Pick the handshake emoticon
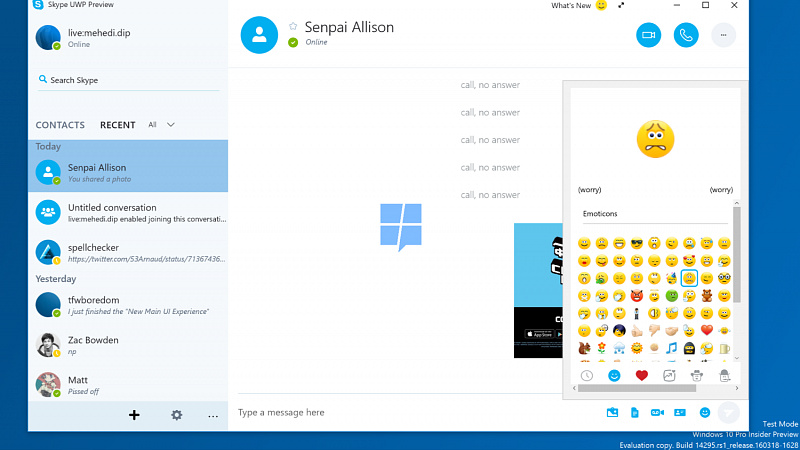Image resolution: width=800 pixels, height=450 pixels. (x=672, y=331)
